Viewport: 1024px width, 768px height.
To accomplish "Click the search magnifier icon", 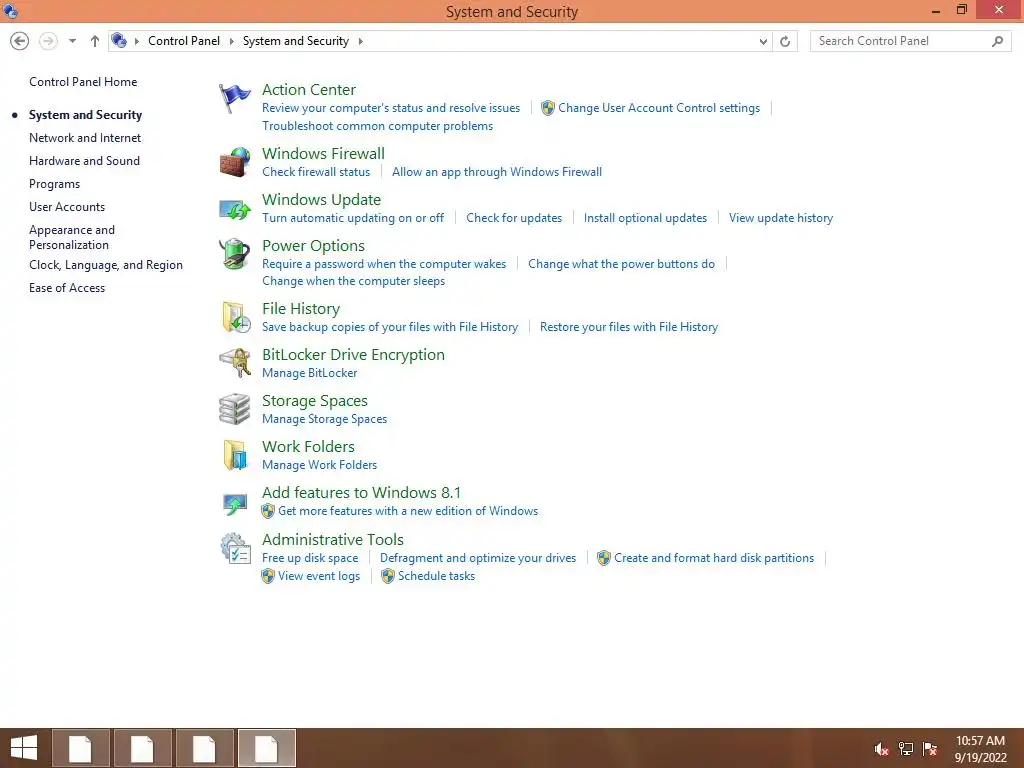I will (997, 41).
